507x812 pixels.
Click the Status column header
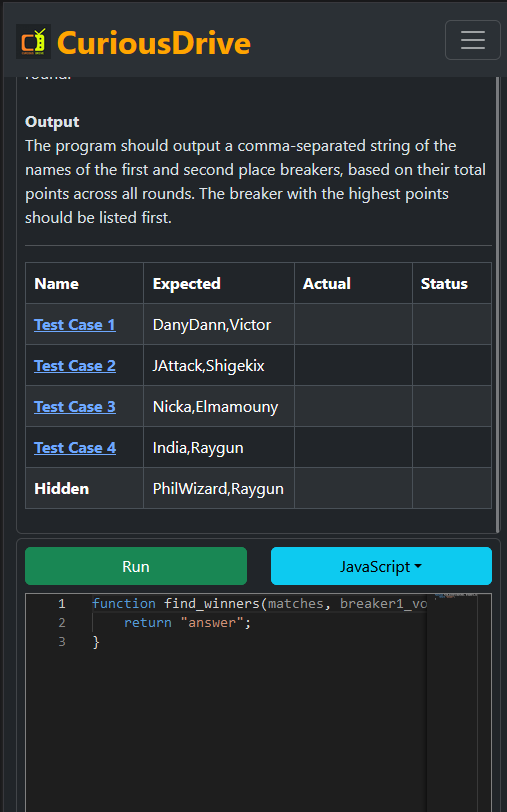[x=444, y=284]
